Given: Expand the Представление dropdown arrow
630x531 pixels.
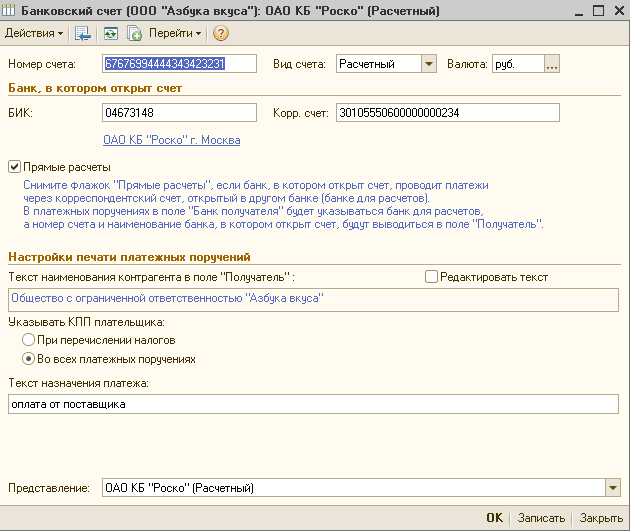Looking at the screenshot, I should pos(612,488).
